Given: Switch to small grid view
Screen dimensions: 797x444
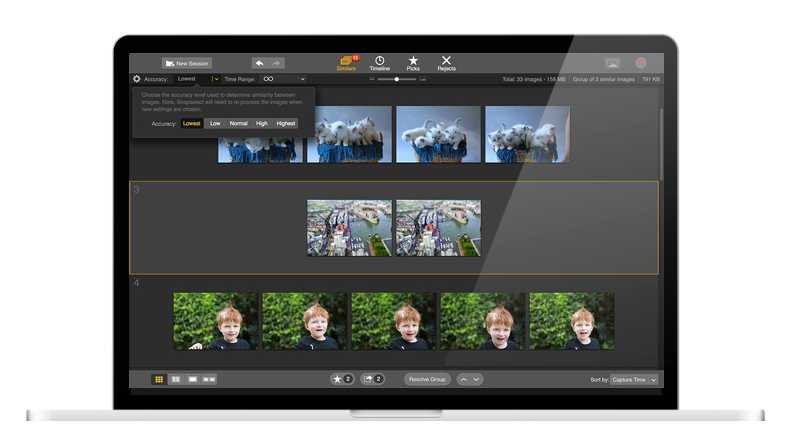Looking at the screenshot, I should [159, 379].
